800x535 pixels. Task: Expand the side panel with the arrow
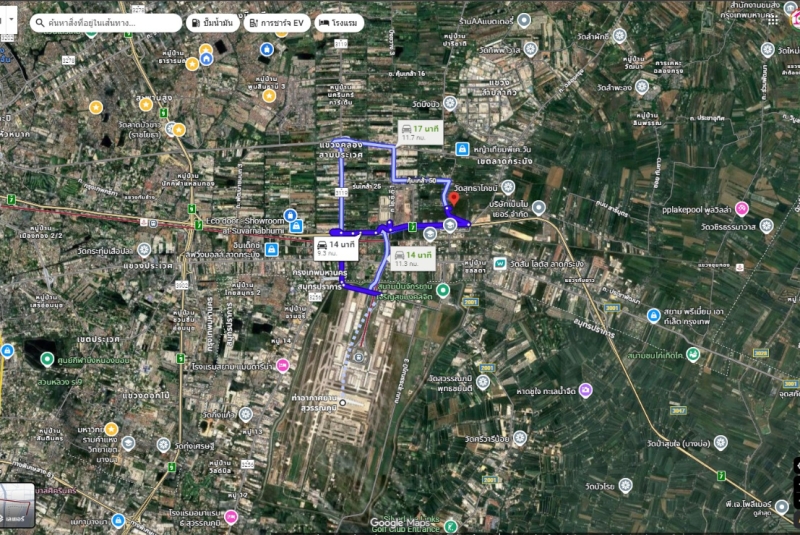[x=6, y=20]
